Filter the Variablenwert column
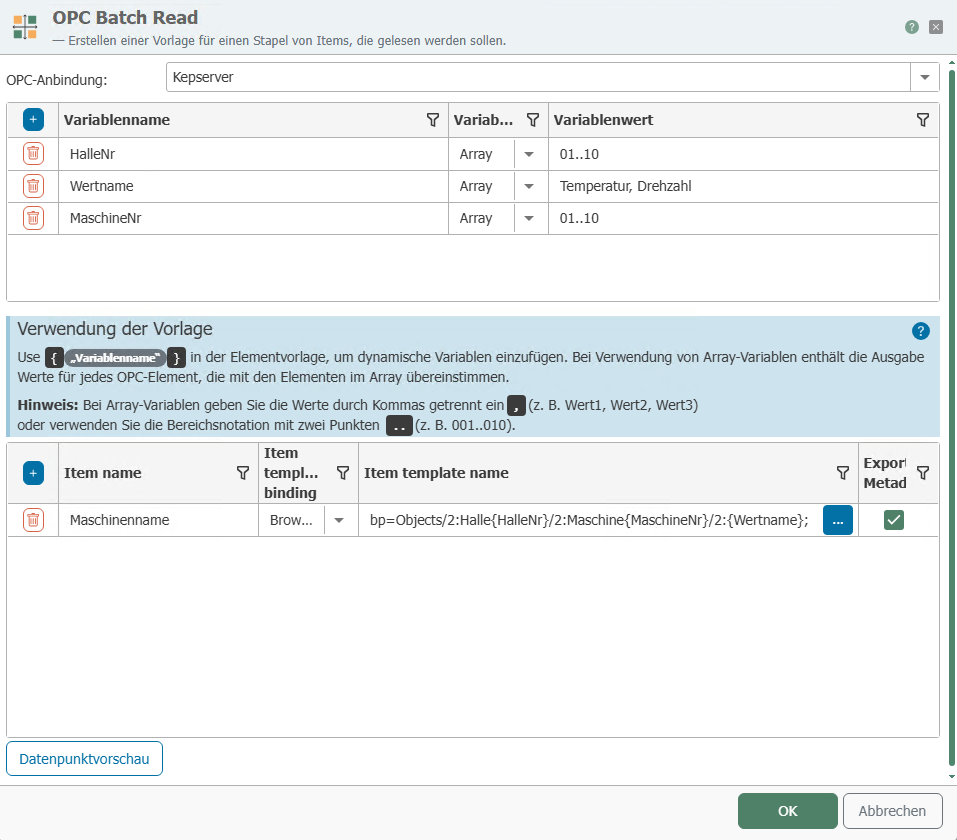This screenshot has height=840, width=957. [923, 120]
